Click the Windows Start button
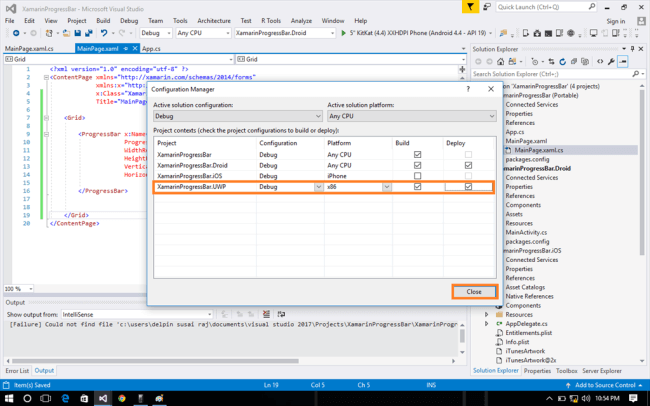This screenshot has width=650, height=406. click(8, 397)
